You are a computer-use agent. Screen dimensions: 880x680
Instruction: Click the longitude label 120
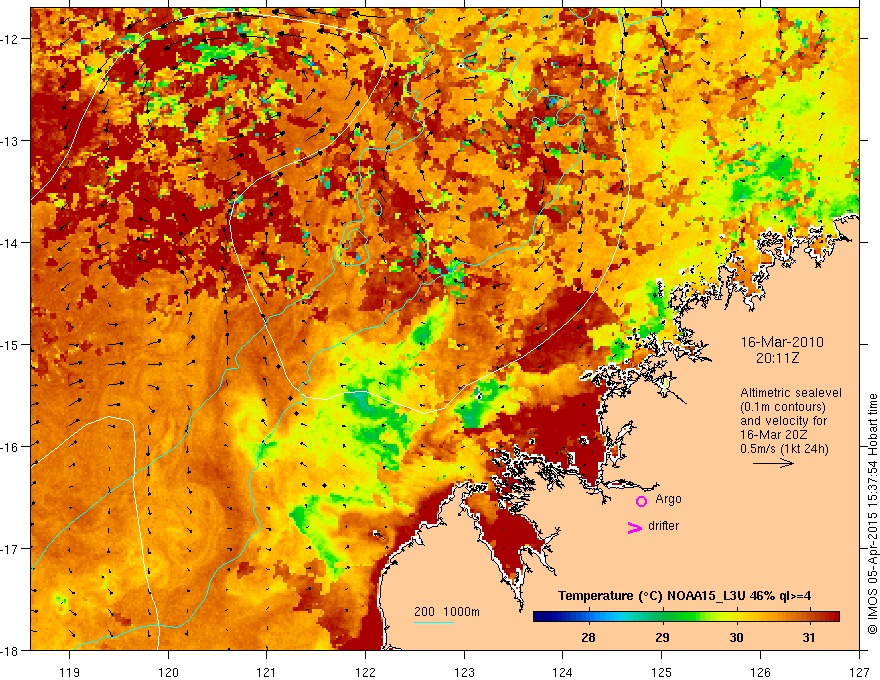pyautogui.click(x=168, y=672)
